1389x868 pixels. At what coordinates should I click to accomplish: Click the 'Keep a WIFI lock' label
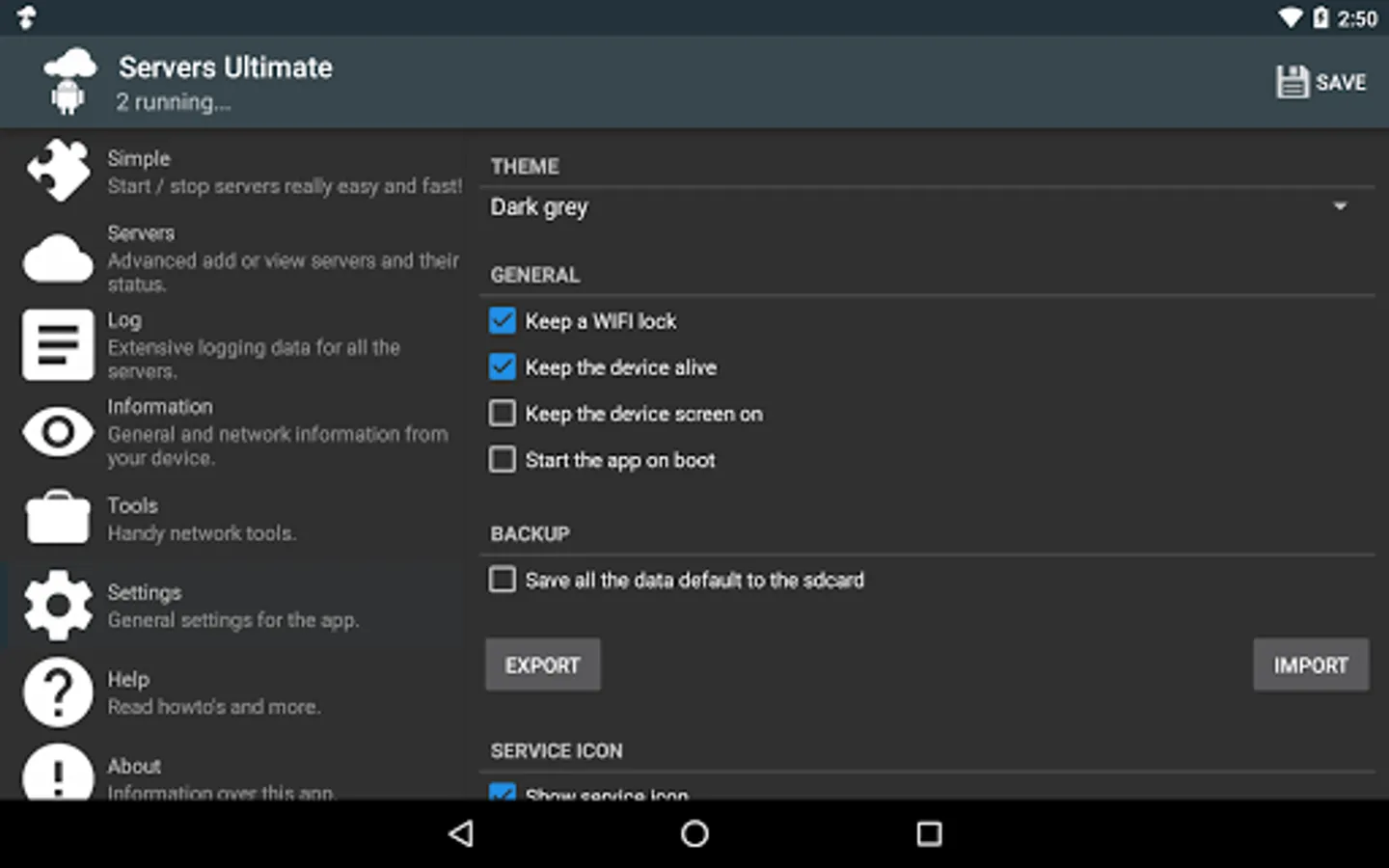click(601, 321)
